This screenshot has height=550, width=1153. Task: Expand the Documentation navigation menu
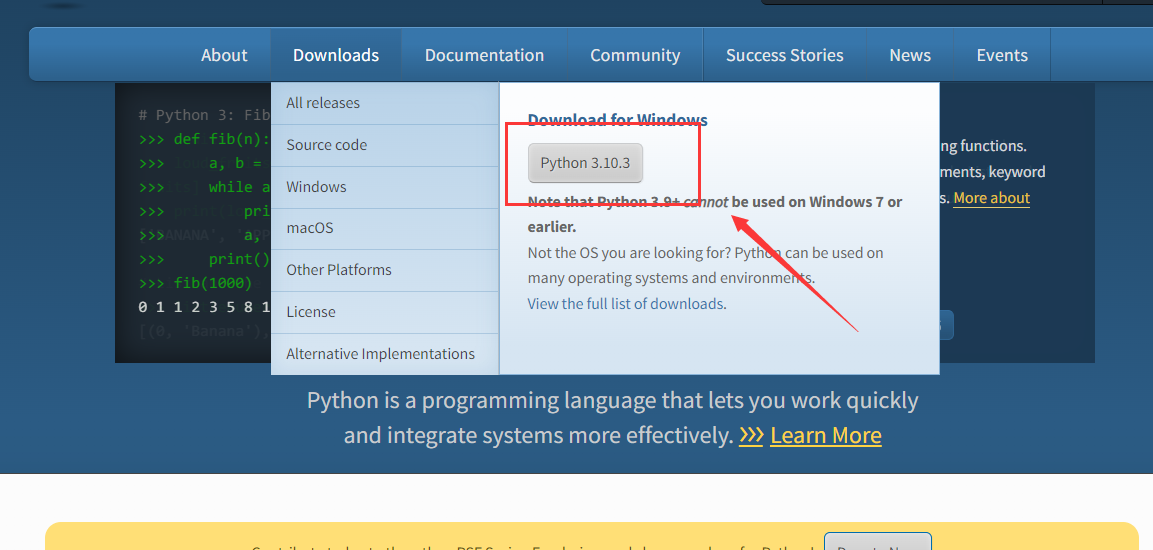(x=484, y=55)
